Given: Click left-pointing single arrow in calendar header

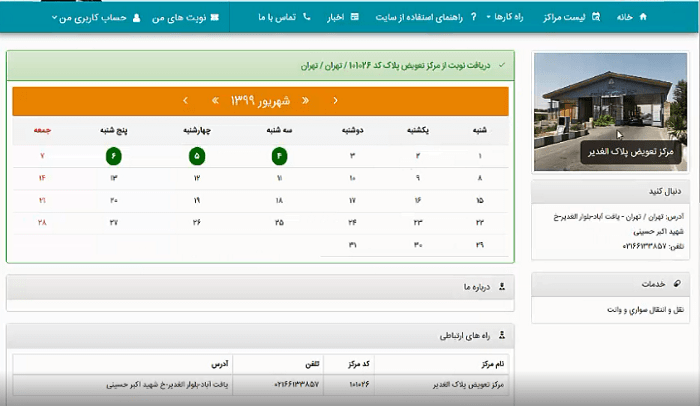Looking at the screenshot, I should (x=186, y=101).
